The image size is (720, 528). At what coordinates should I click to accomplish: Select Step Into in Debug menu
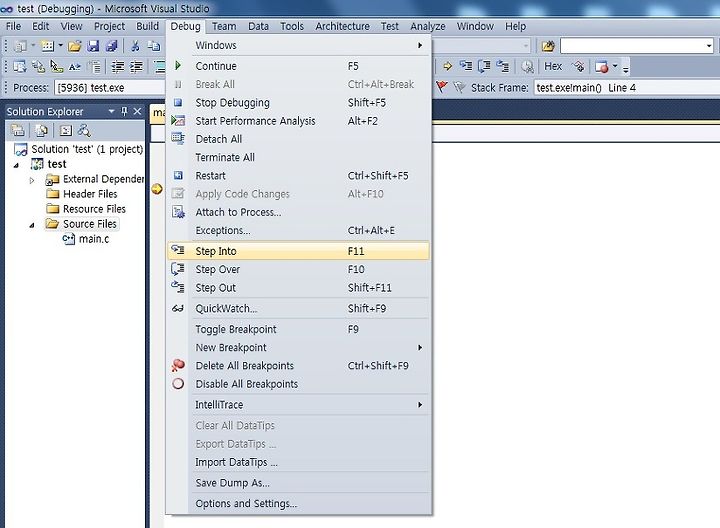pos(298,251)
